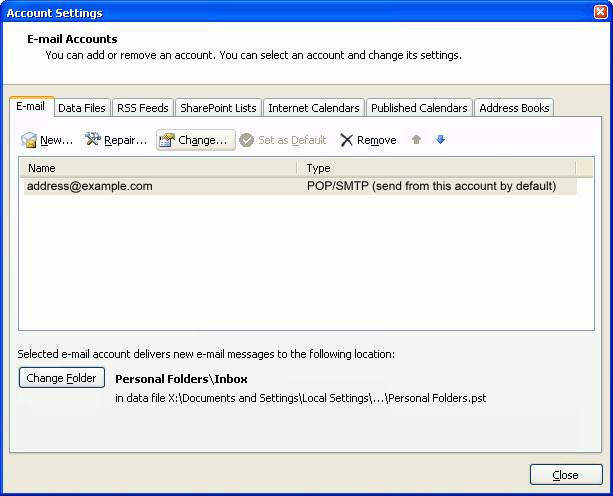Switch to the Data Files tab
Viewport: 613px width, 496px height.
(82, 108)
